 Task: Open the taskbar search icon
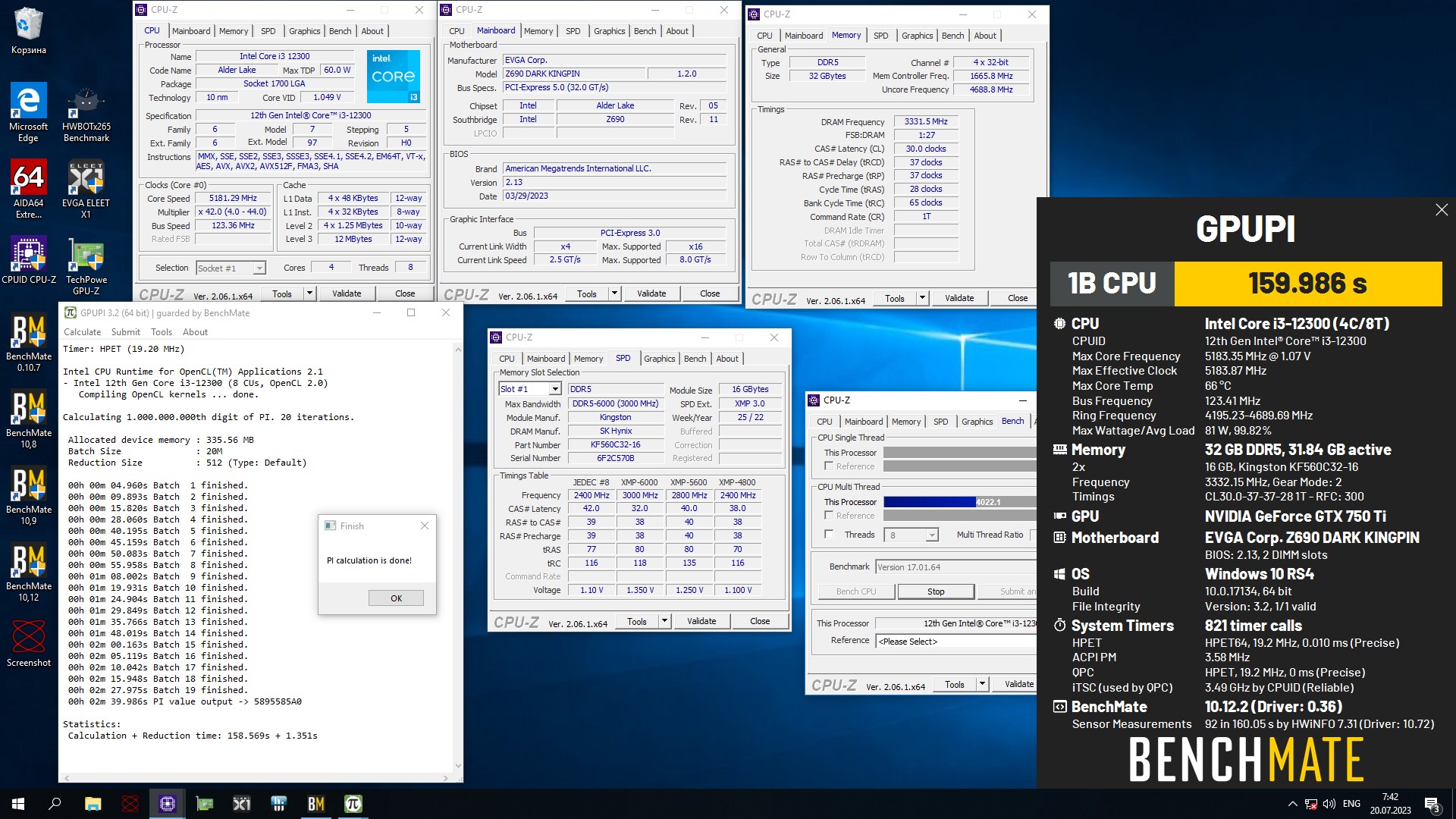coord(55,804)
